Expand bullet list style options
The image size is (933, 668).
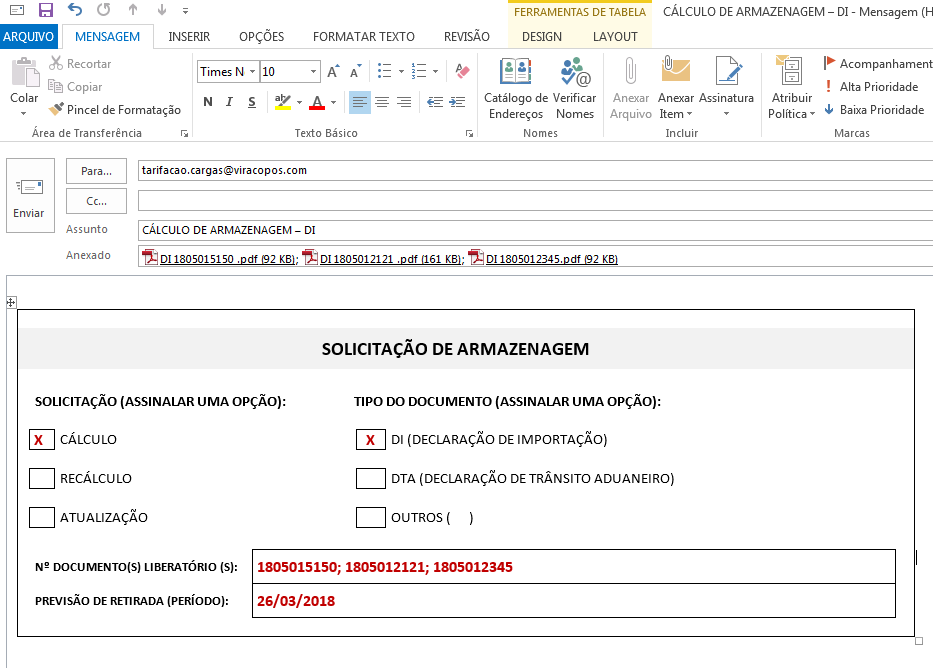401,71
